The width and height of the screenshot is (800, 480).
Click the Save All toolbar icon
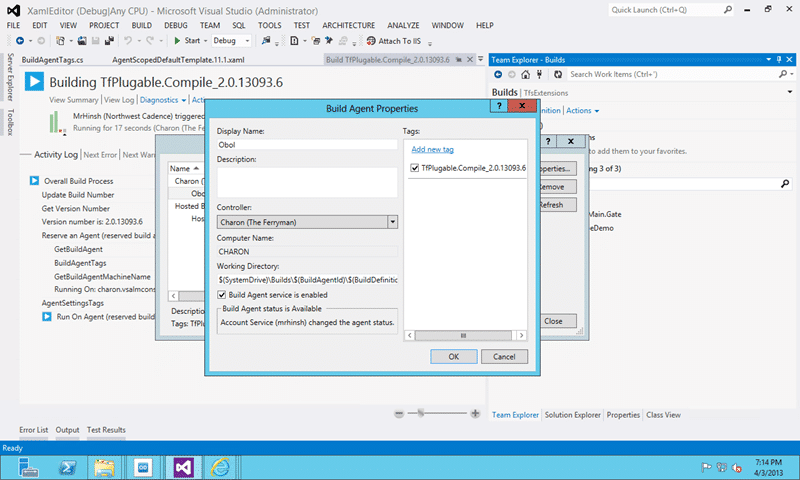click(x=109, y=41)
